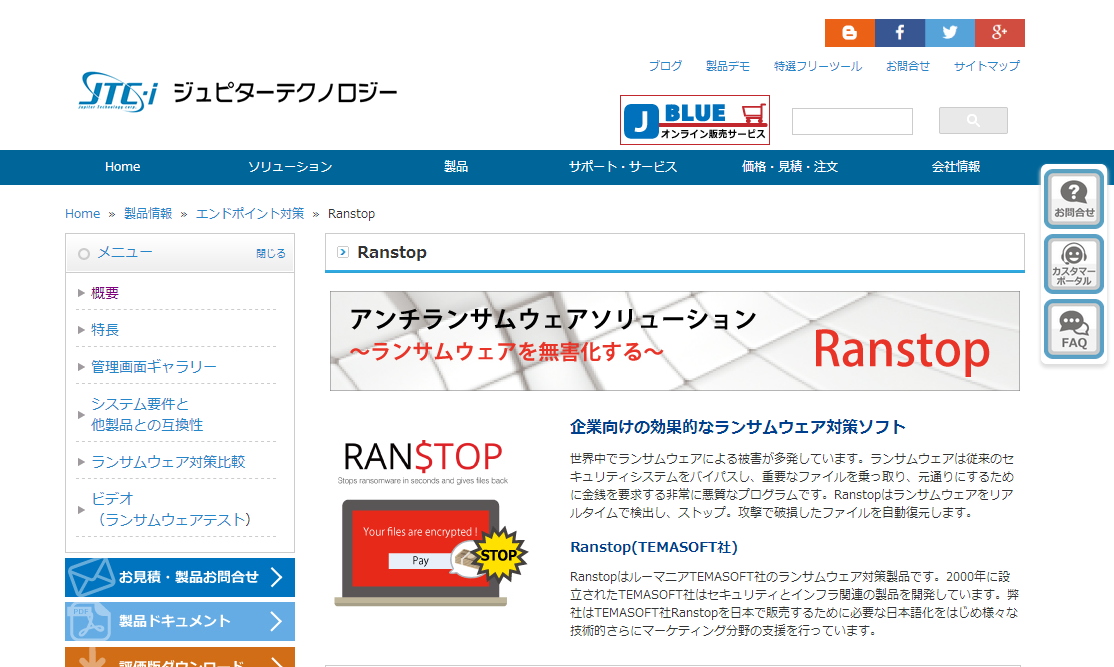Open the カスタマーポータル side icon
The height and width of the screenshot is (667, 1114).
click(1074, 264)
